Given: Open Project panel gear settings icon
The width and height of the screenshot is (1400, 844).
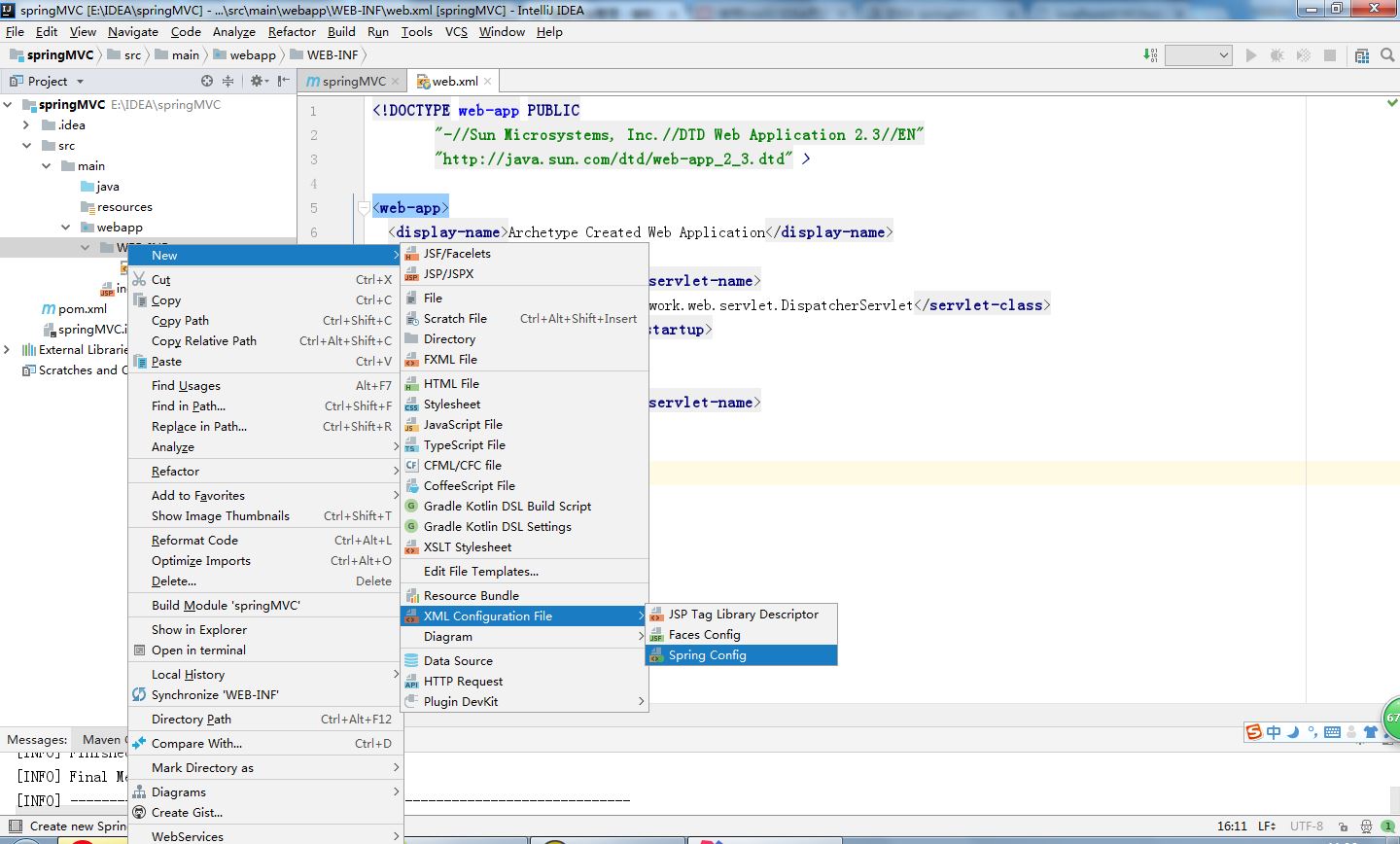Looking at the screenshot, I should click(258, 82).
